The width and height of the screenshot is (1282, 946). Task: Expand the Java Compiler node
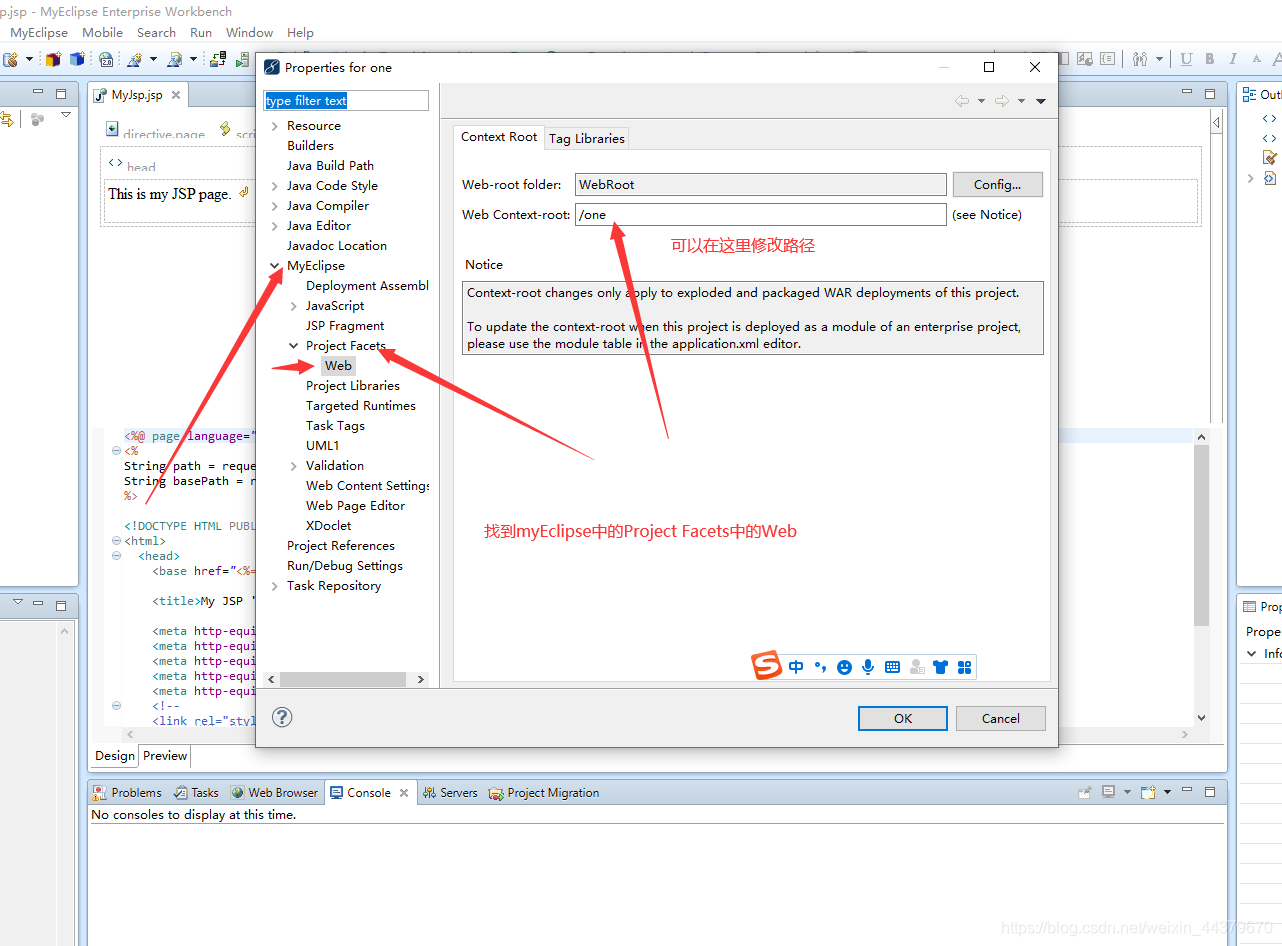pos(275,206)
